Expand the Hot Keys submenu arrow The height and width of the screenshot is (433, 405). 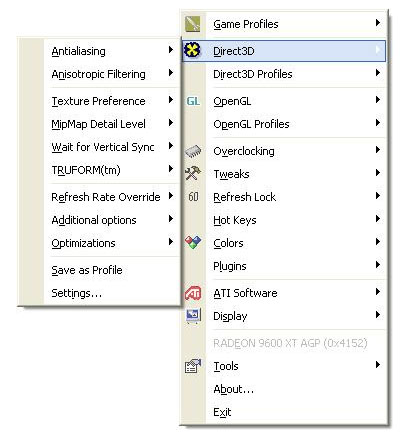click(377, 219)
